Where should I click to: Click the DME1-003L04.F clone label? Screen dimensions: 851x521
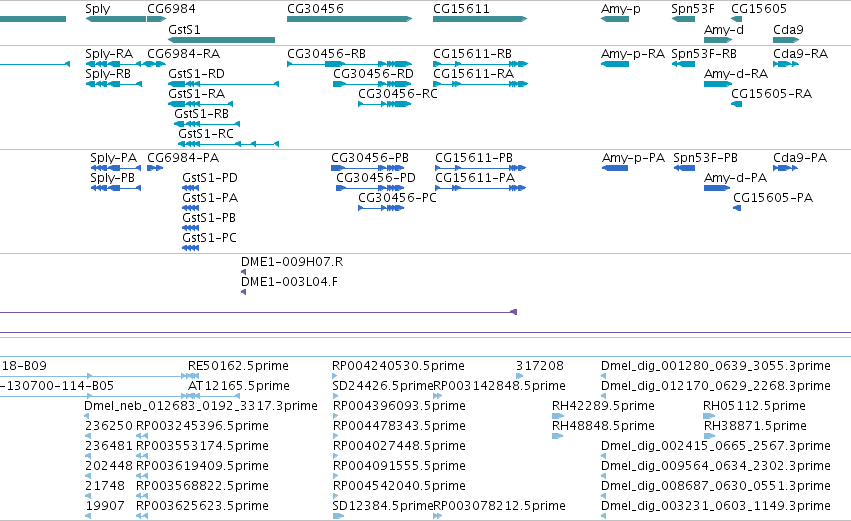click(289, 282)
